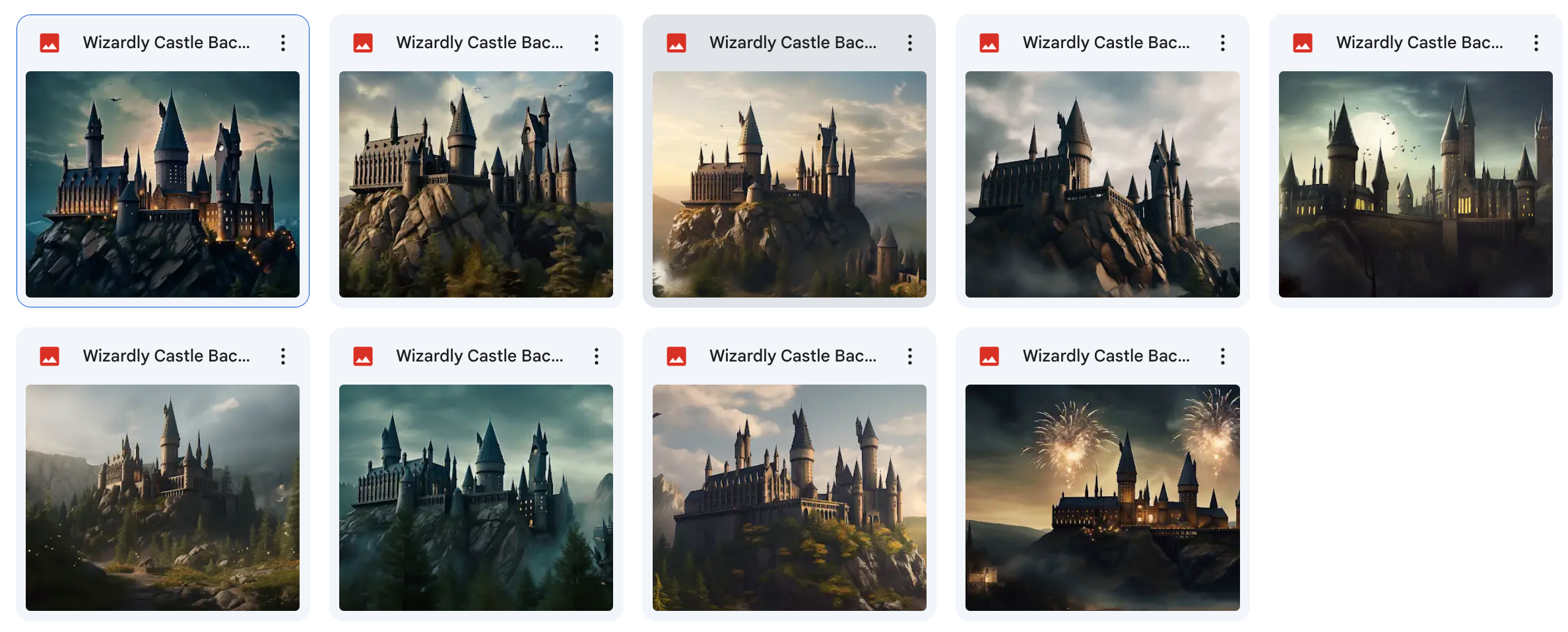Open the more options menu for the selected castle file
1568x632 pixels.
click(282, 42)
